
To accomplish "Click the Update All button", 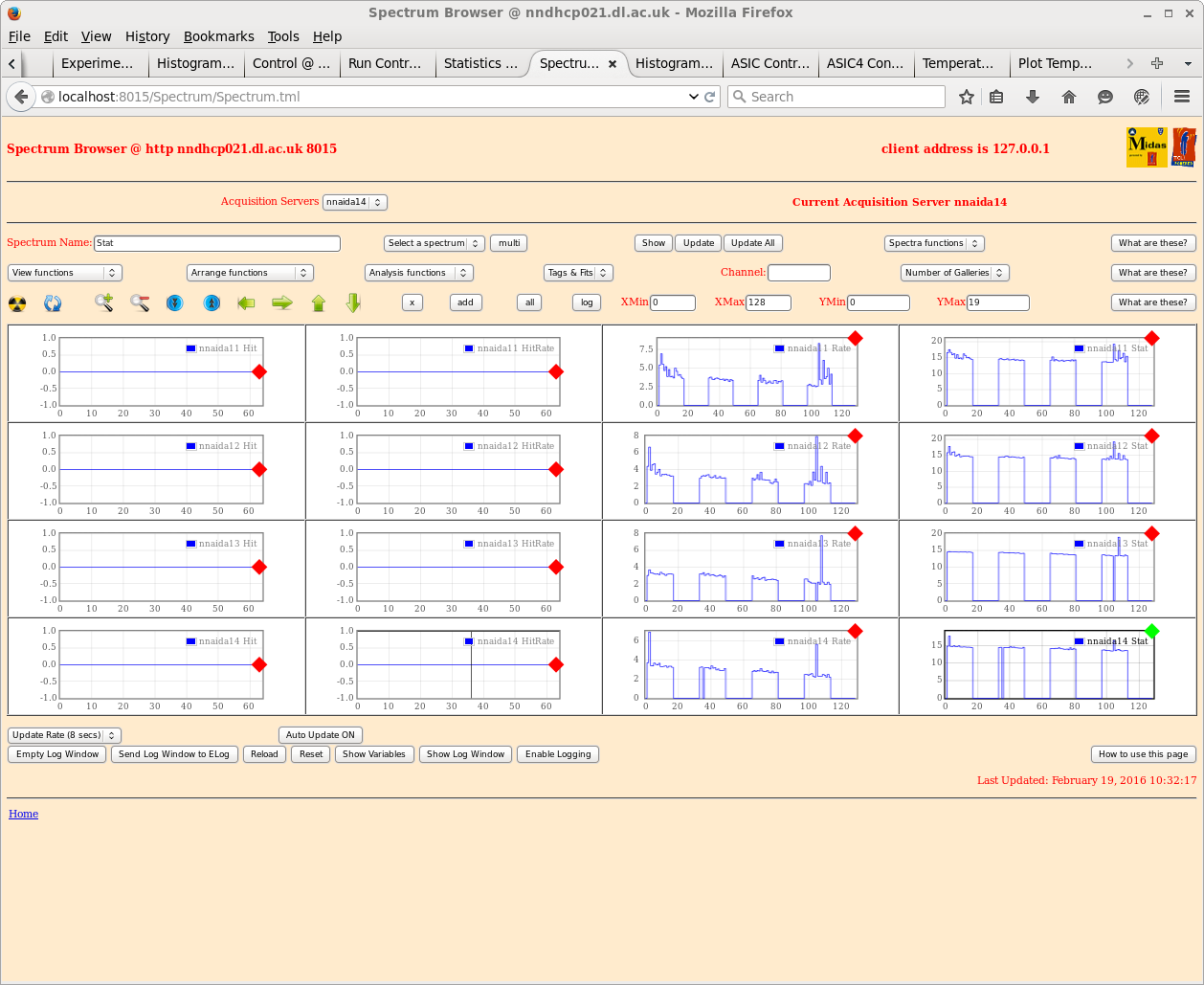I will (753, 243).
